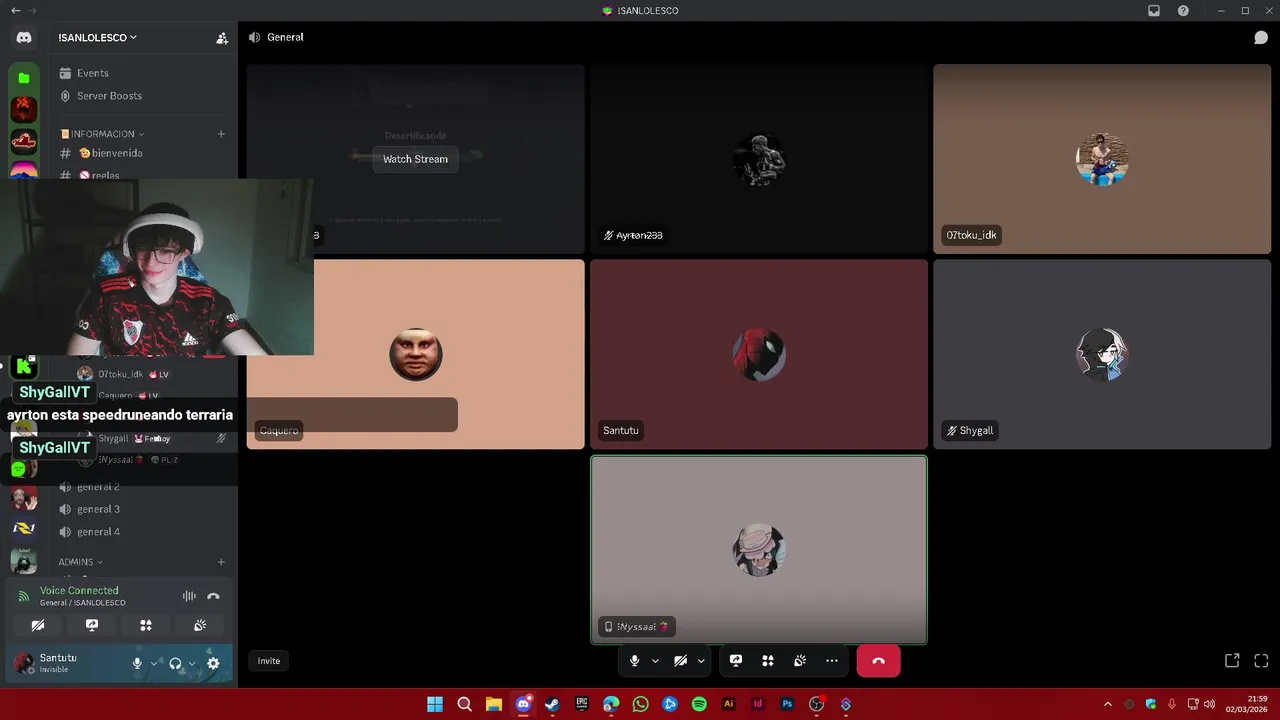Viewport: 1280px width, 720px height.
Task: Focus the Ayrton233 video tile
Action: click(759, 159)
